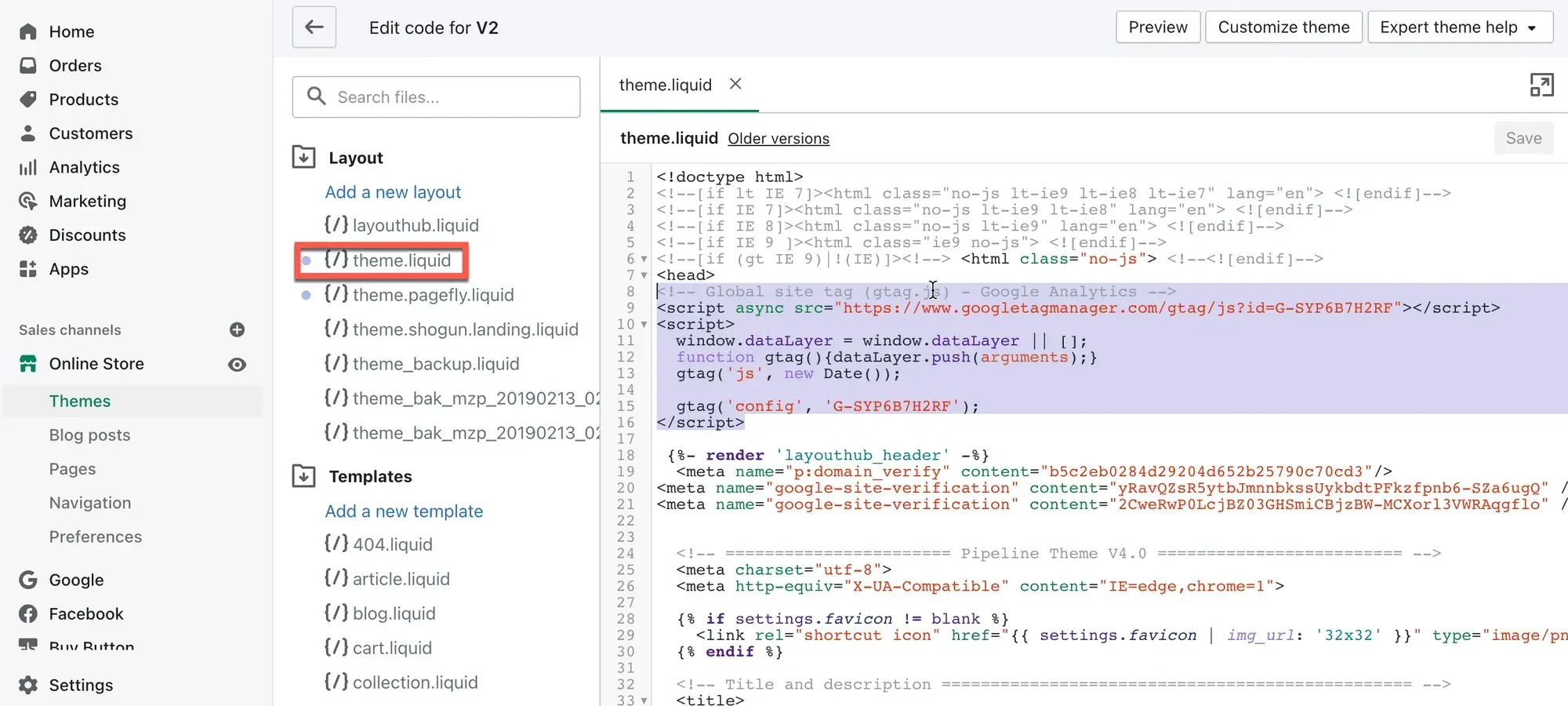
Task: Select the Customers icon
Action: pos(28,133)
